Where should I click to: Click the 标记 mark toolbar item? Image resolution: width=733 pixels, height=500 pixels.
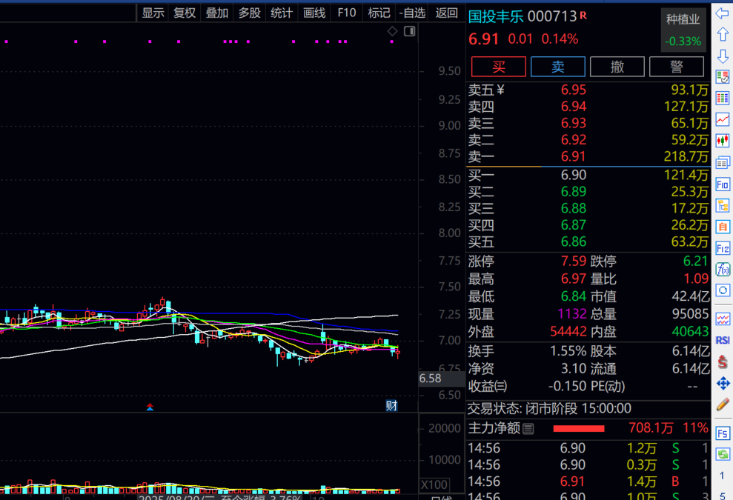(379, 13)
